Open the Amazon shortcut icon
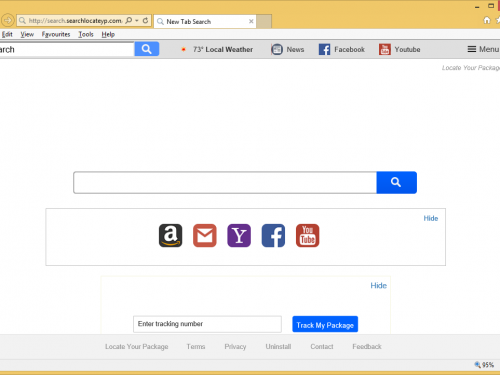500x375 pixels. click(170, 235)
